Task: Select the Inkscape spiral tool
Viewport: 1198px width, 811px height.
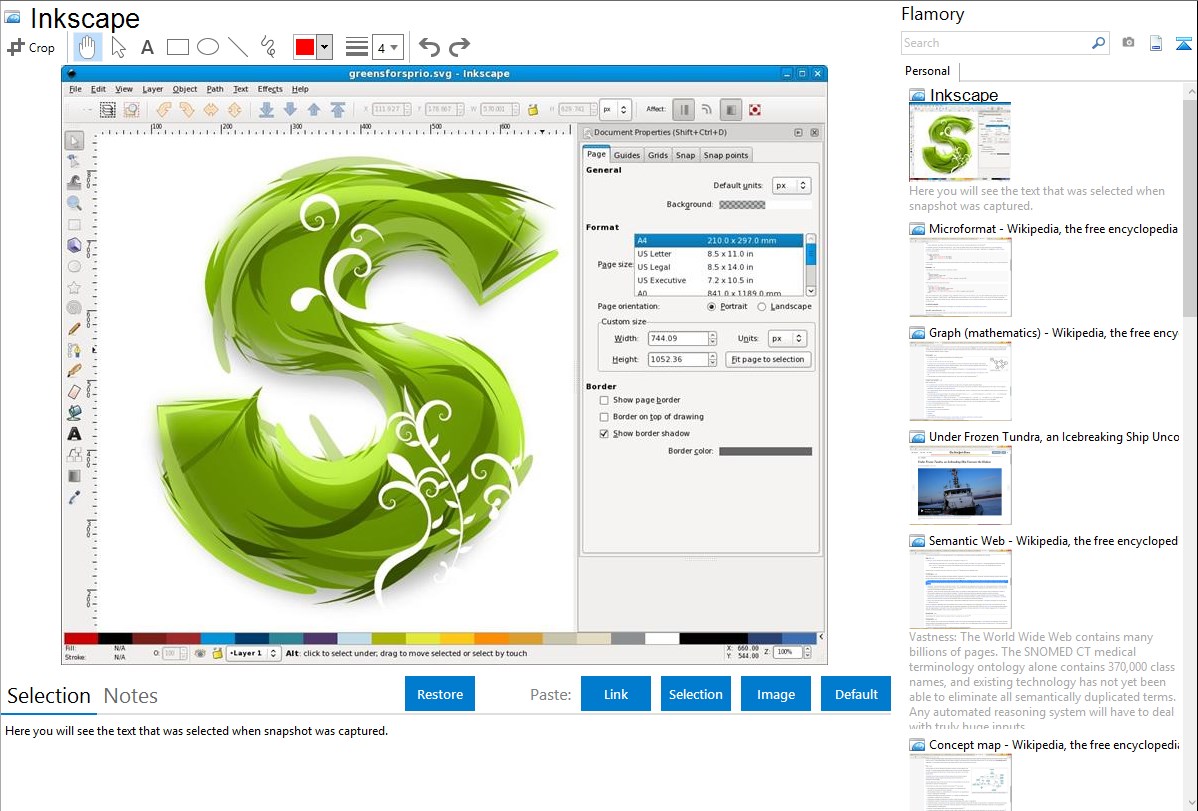Action: (74, 307)
